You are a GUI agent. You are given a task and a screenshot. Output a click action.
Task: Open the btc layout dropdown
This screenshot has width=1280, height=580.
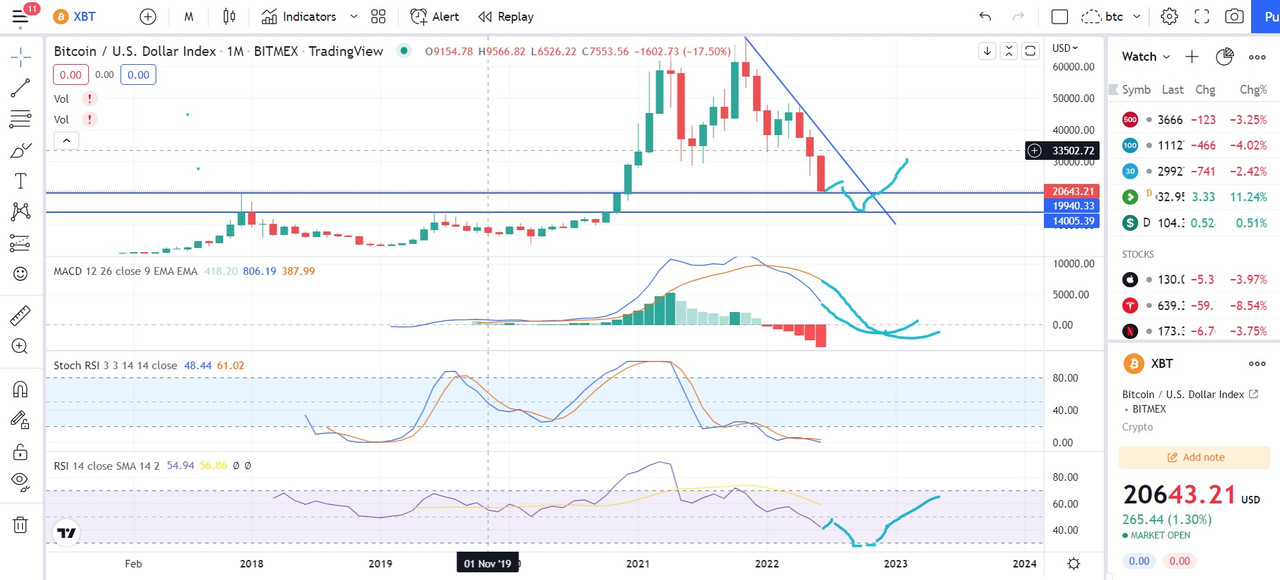1113,17
